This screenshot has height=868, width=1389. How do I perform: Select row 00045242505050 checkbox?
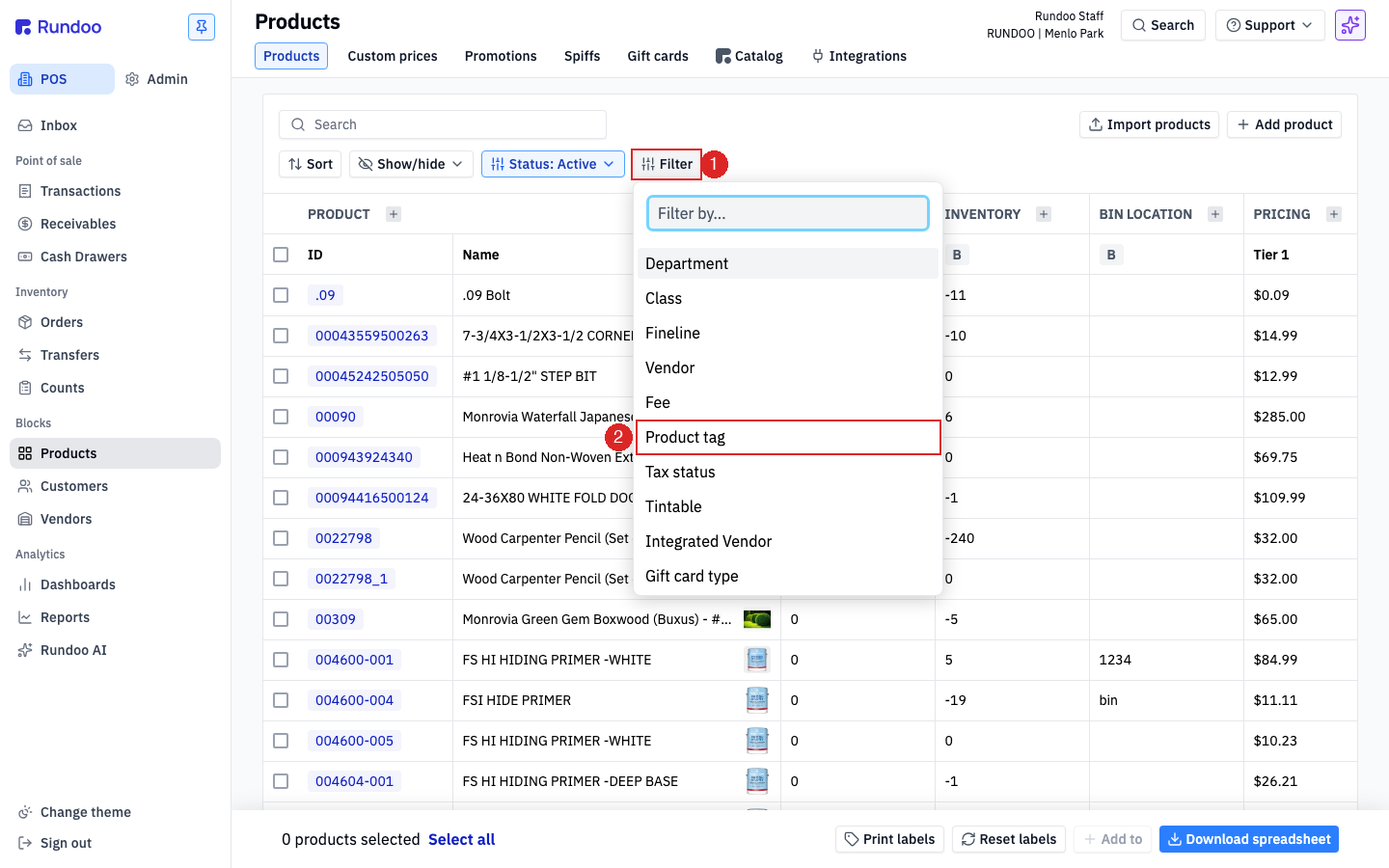[281, 376]
